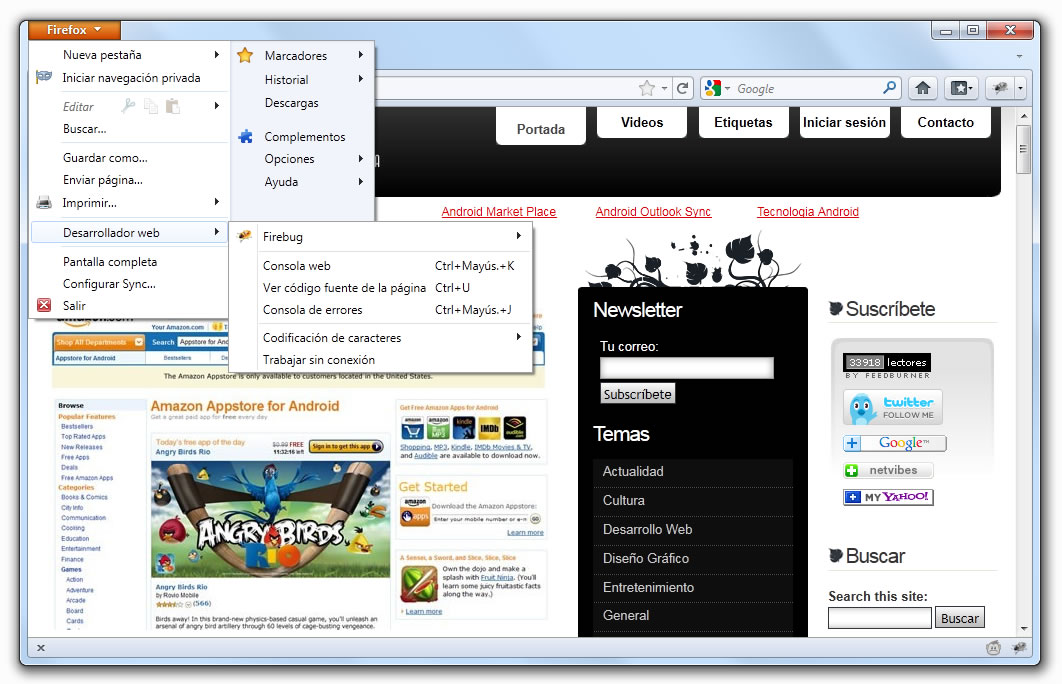1062x684 pixels.
Task: Select Ver código fuente de la página
Action: pyautogui.click(x=381, y=288)
